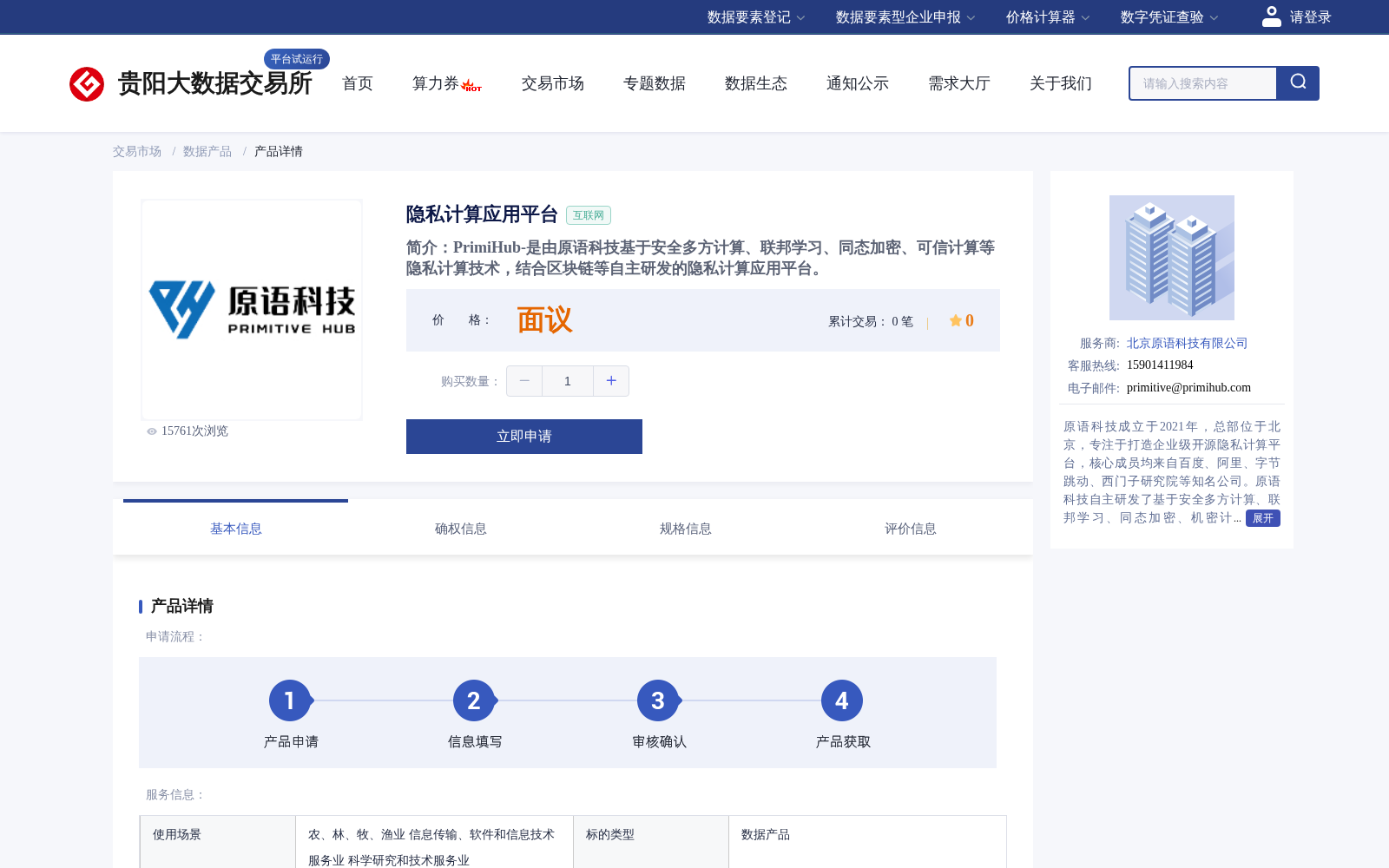1389x868 pixels.
Task: Expand company description with 展开 button
Action: pyautogui.click(x=1263, y=518)
